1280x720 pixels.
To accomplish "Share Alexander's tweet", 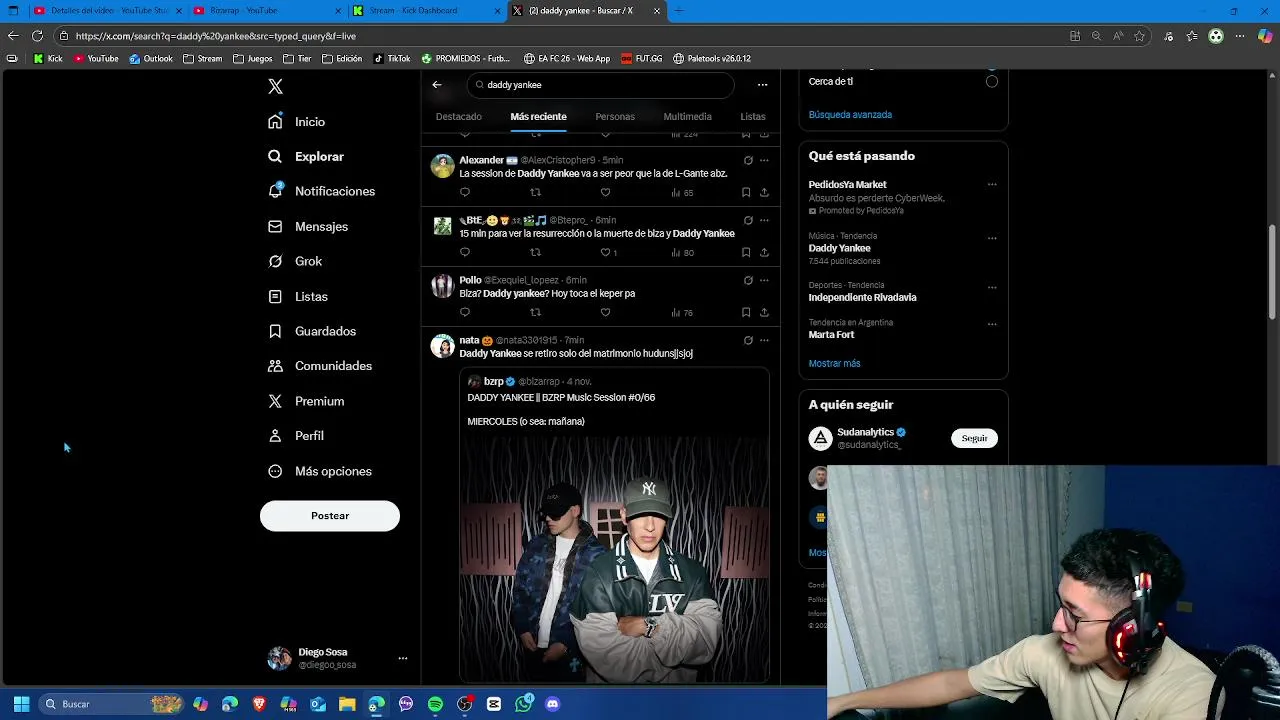I will click(764, 192).
